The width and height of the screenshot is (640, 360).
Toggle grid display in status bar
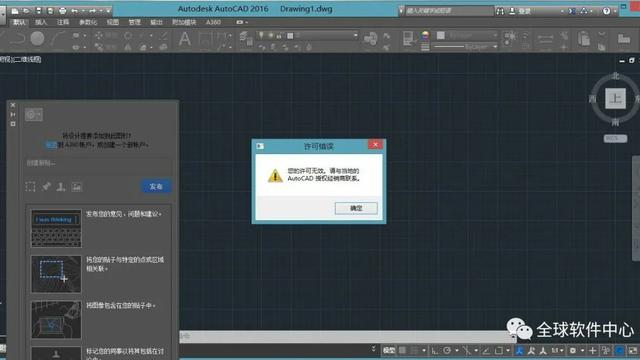coord(402,350)
